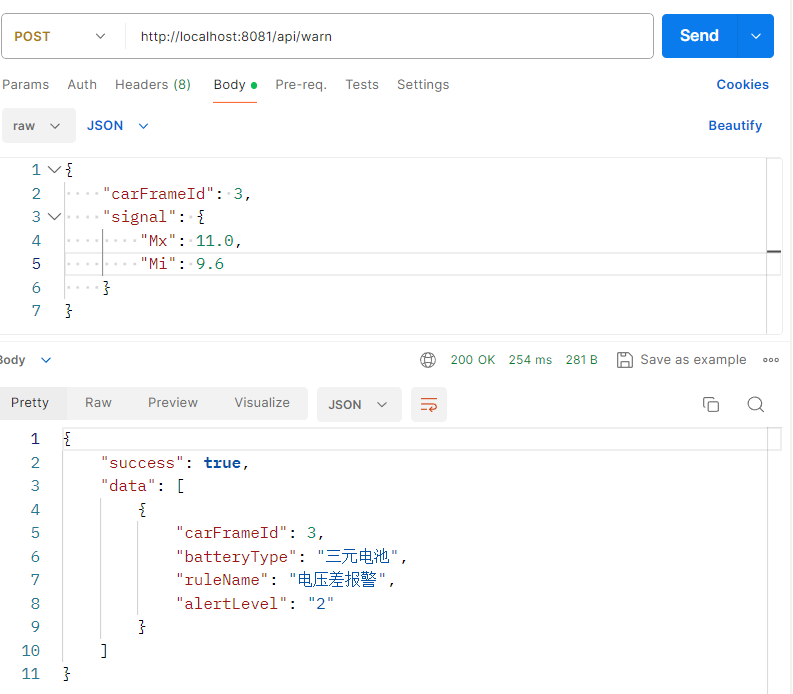Open the Send options dropdown arrow
This screenshot has width=793, height=694.
[756, 36]
